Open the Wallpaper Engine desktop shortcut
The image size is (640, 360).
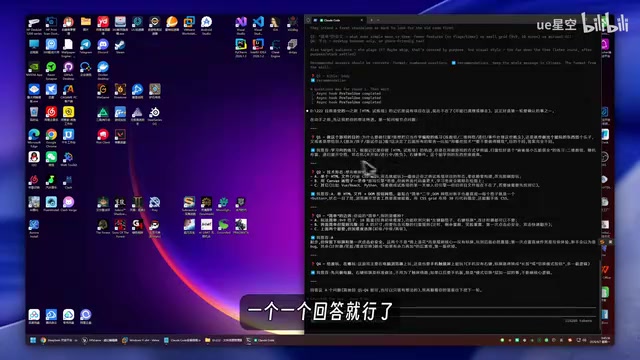[x=68, y=47]
